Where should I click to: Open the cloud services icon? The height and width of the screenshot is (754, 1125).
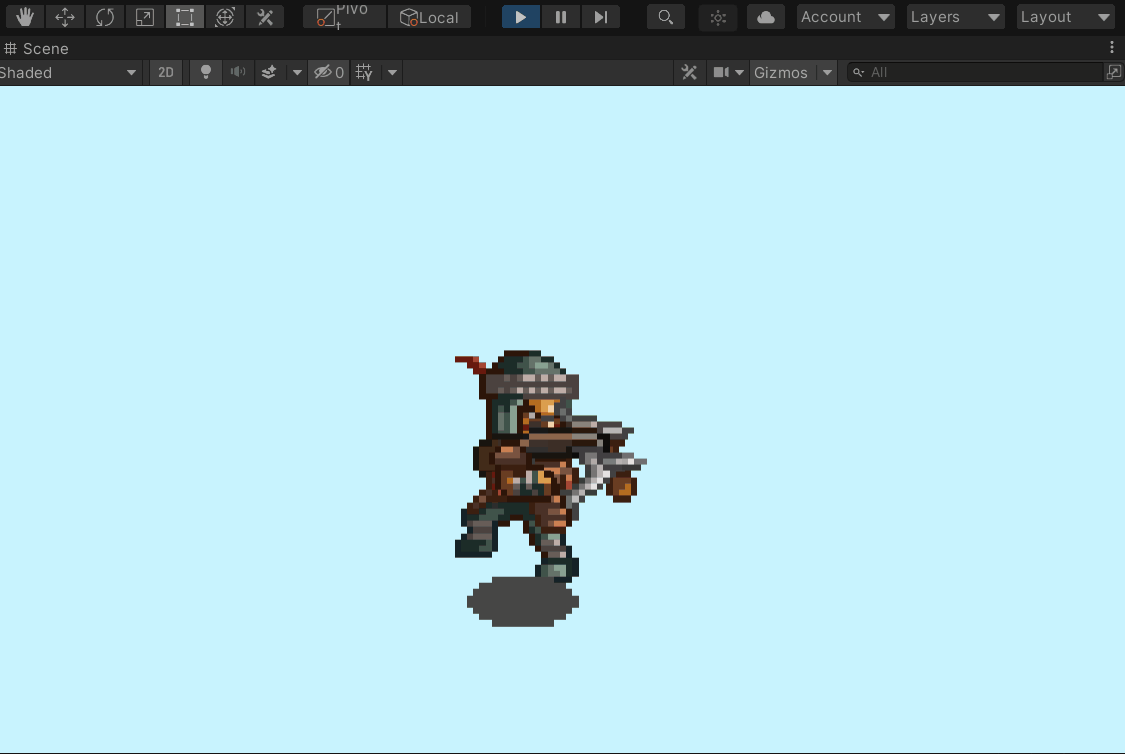[x=766, y=17]
